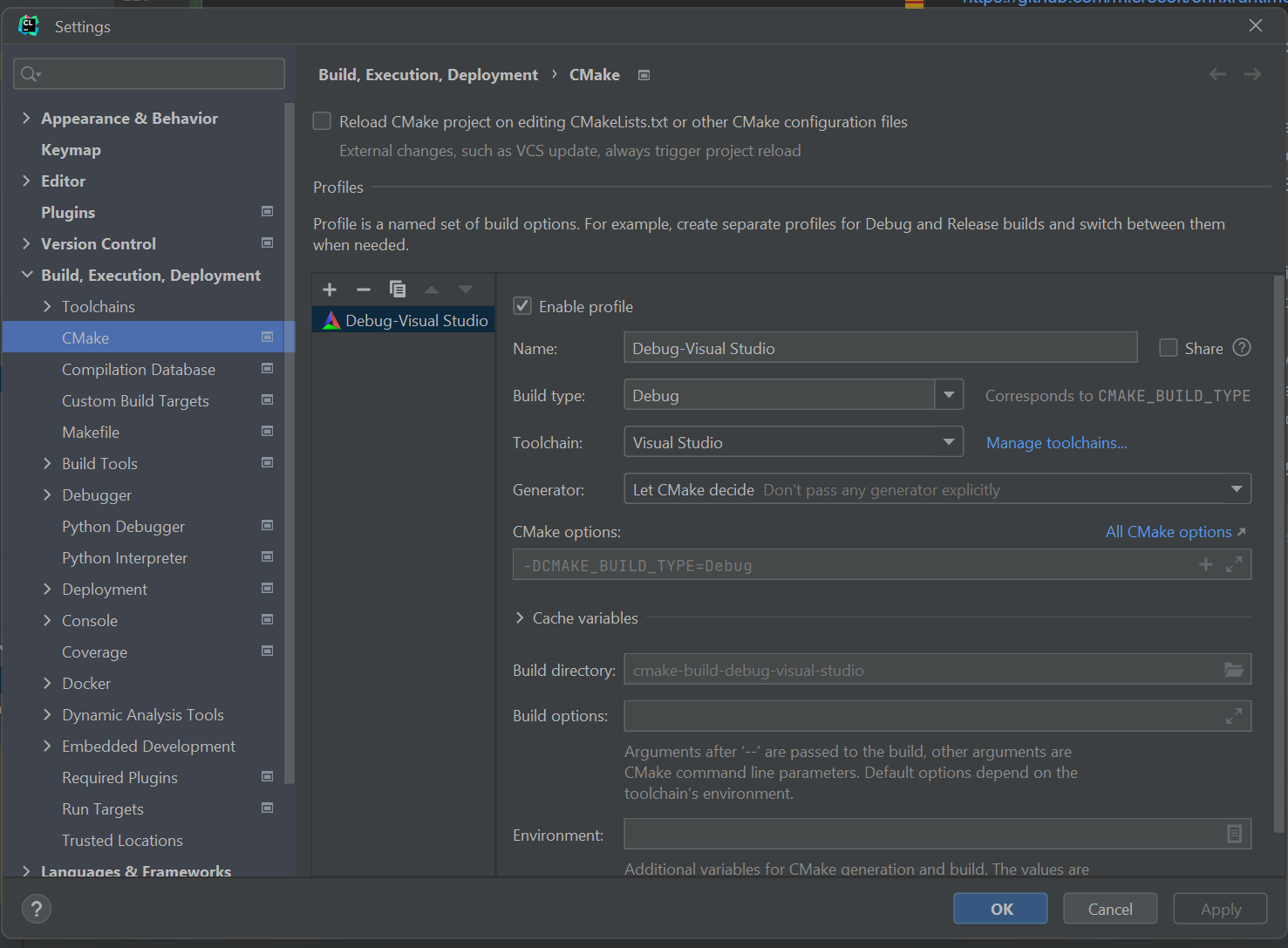This screenshot has width=1288, height=948.
Task: Click the settings tree vertical scrollbar
Action: tap(290, 443)
